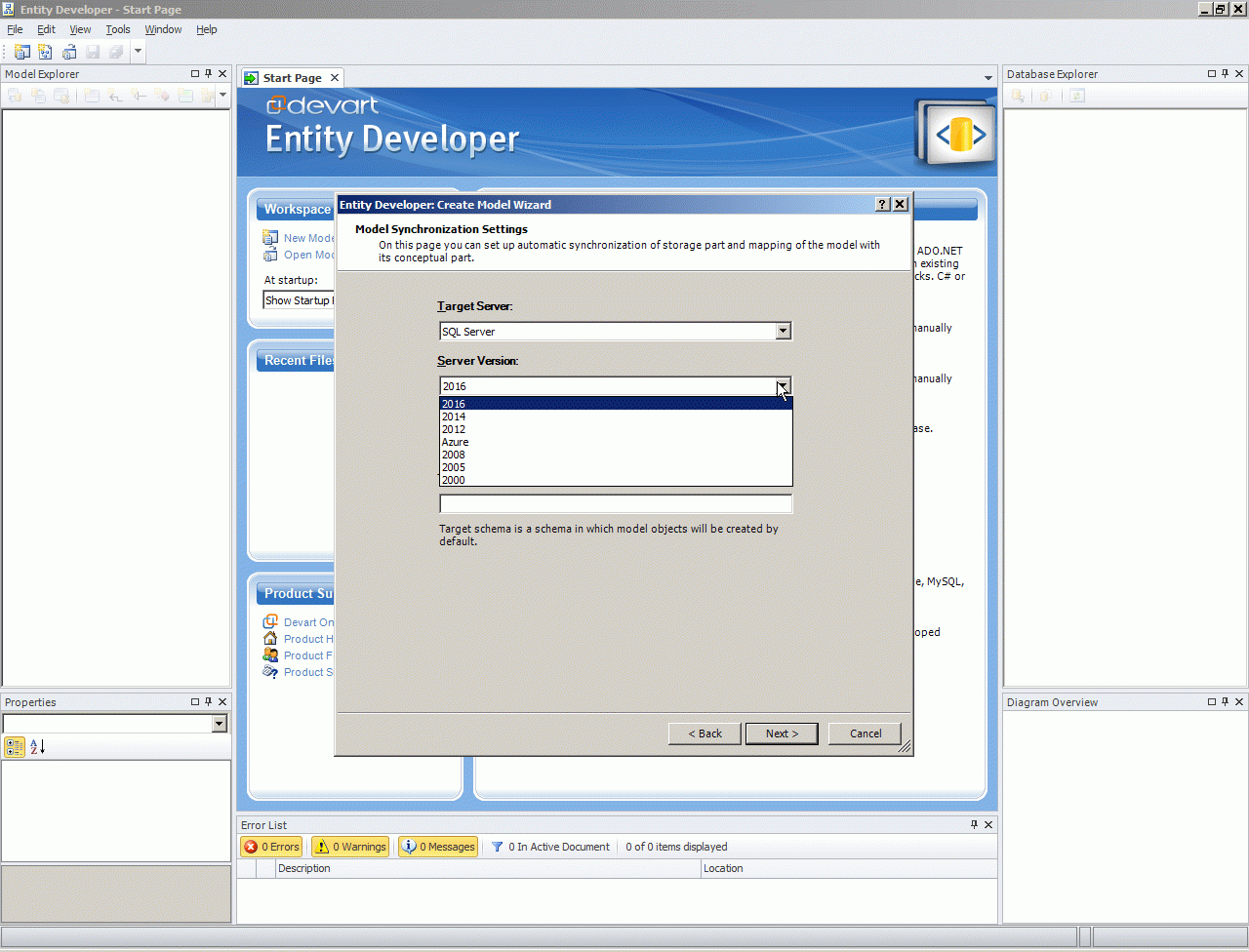Switch Properties to categorized view
This screenshot has height=952, width=1249.
tap(15, 747)
